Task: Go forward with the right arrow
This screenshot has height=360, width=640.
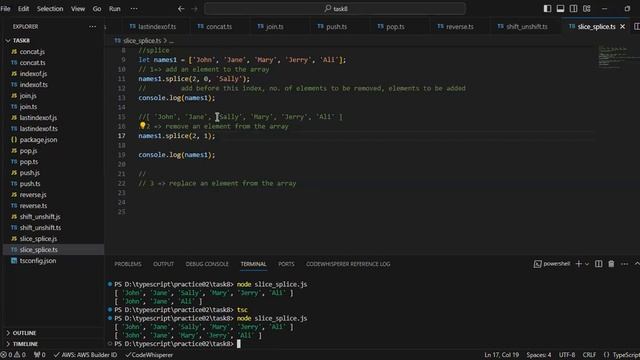Action: [194, 9]
